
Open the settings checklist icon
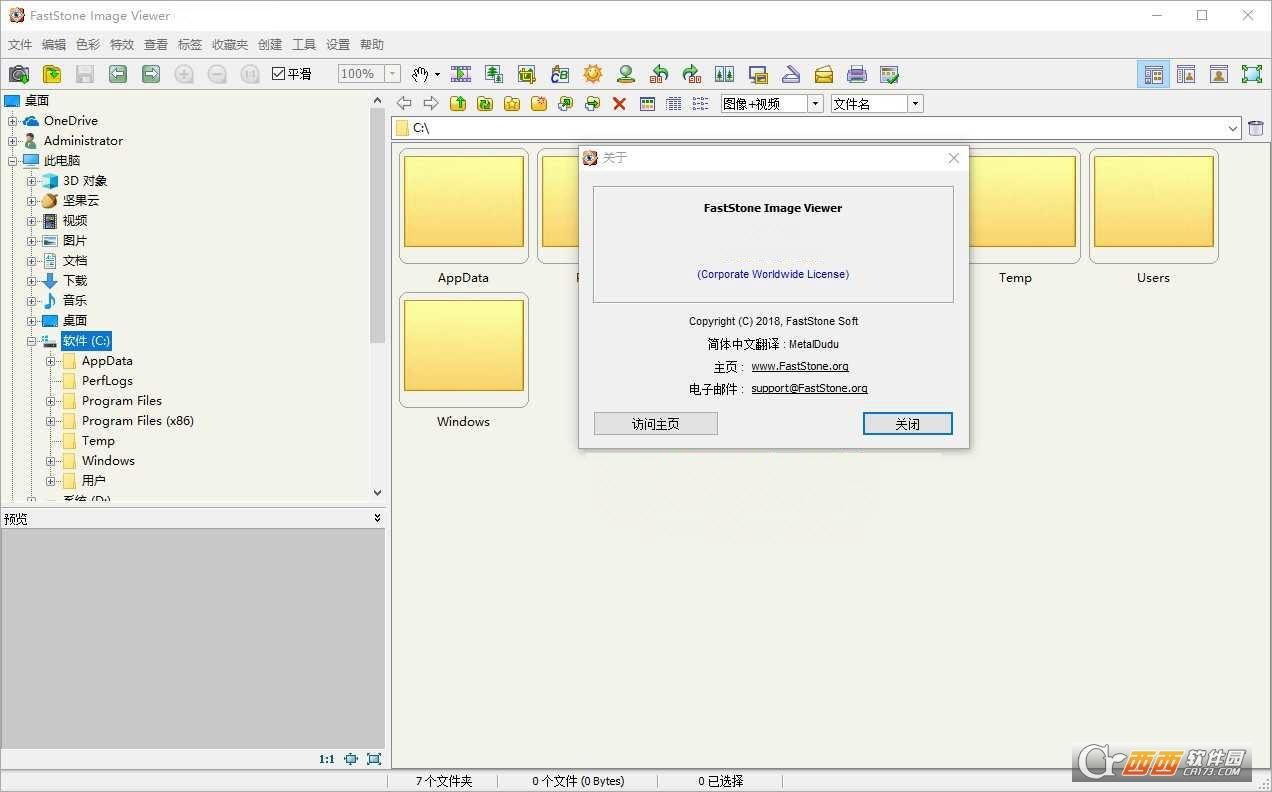tap(889, 74)
